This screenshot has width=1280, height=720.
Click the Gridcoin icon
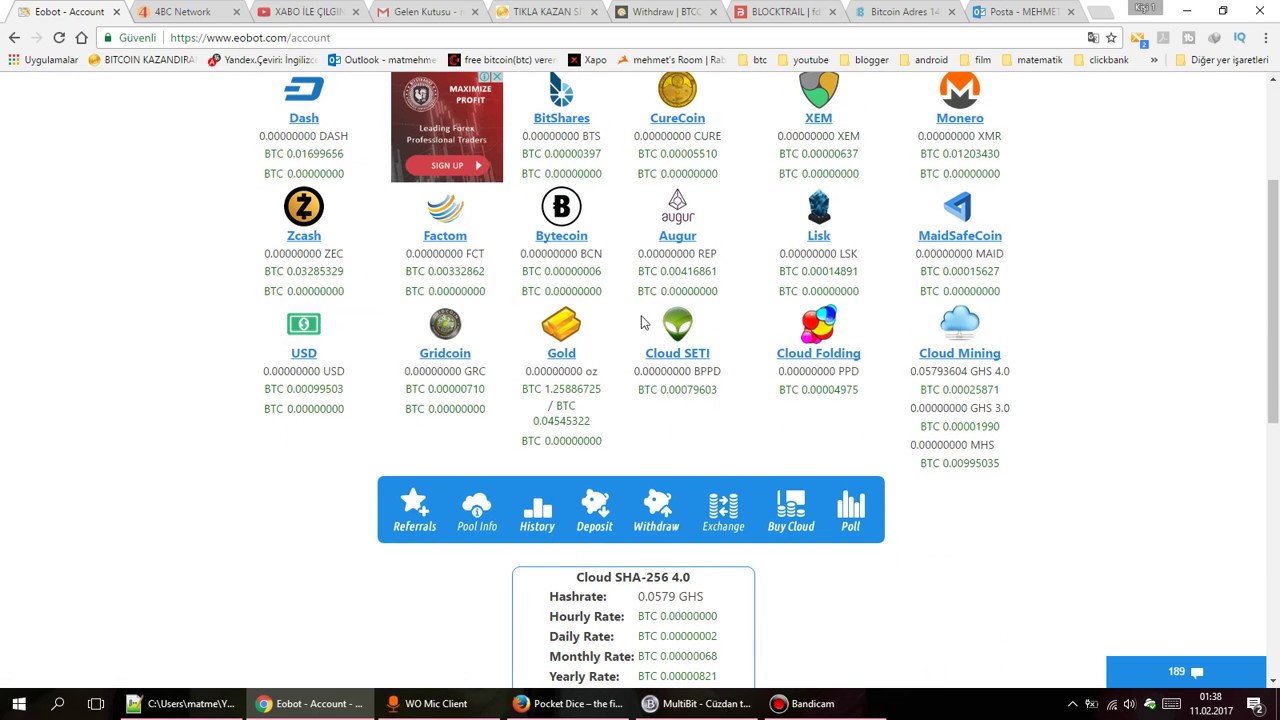pos(445,324)
